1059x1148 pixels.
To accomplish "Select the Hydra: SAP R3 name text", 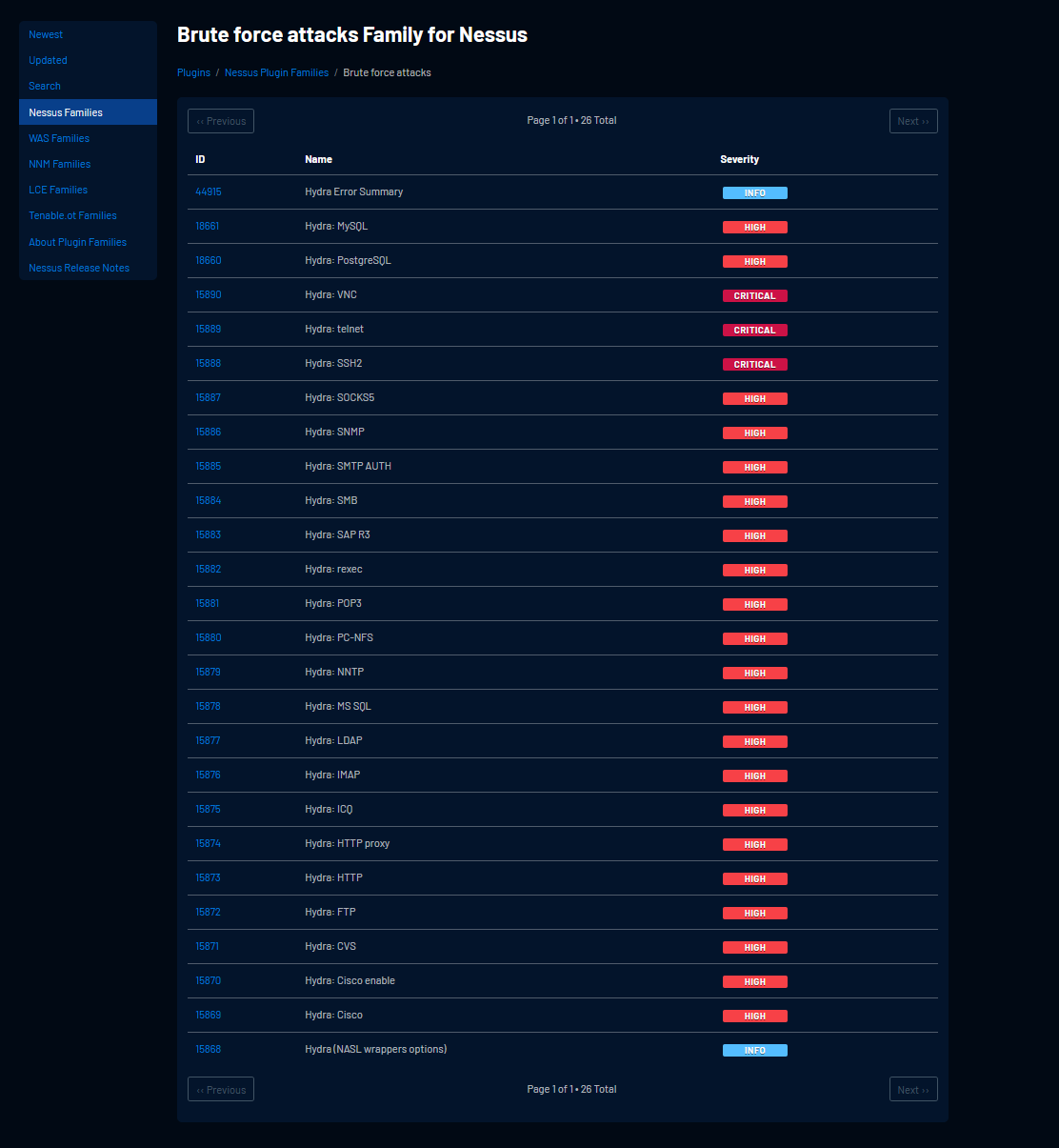I will (x=337, y=534).
